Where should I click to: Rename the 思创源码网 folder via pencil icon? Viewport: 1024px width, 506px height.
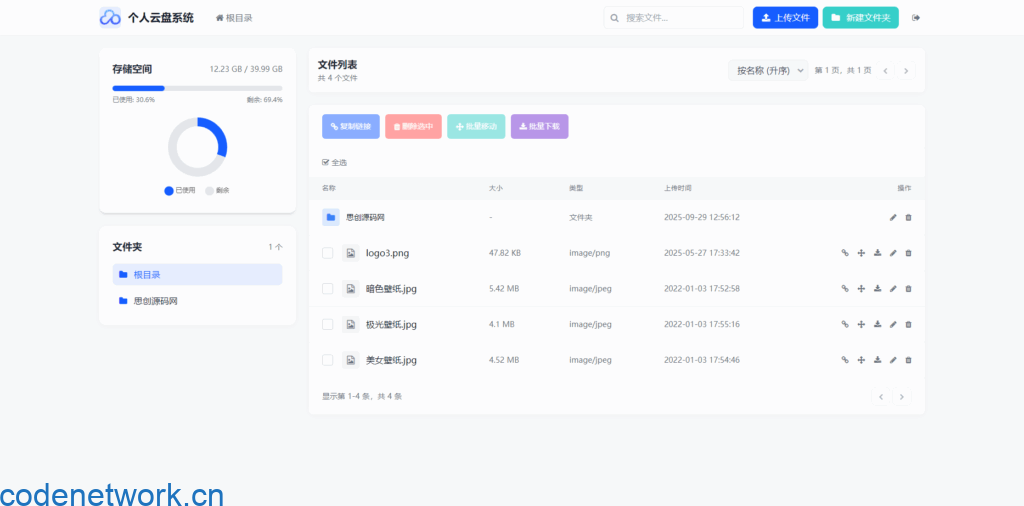(x=893, y=217)
